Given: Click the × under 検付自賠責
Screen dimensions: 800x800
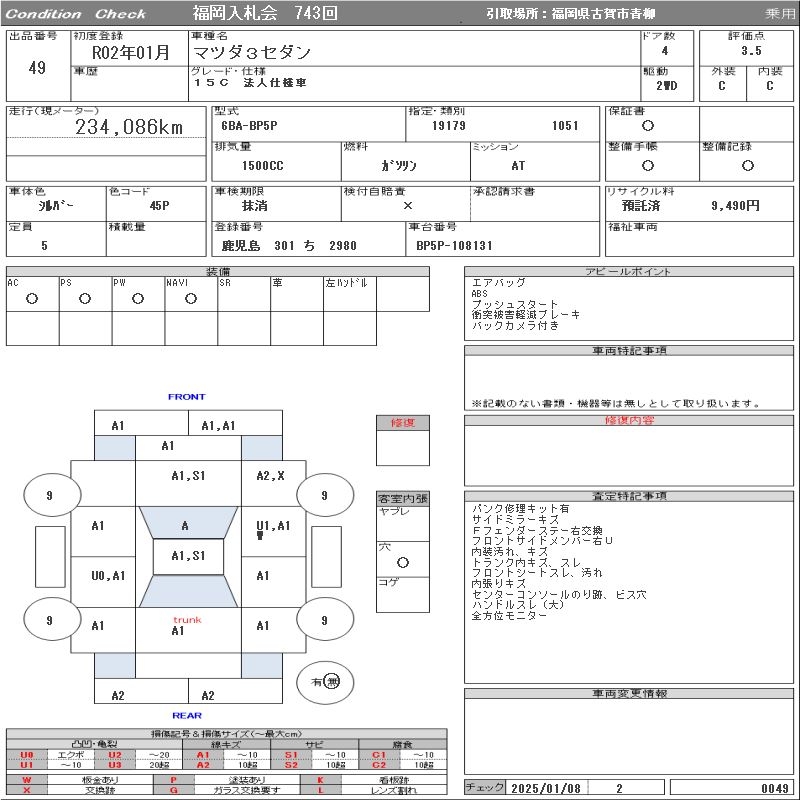Looking at the screenshot, I should pyautogui.click(x=408, y=206).
